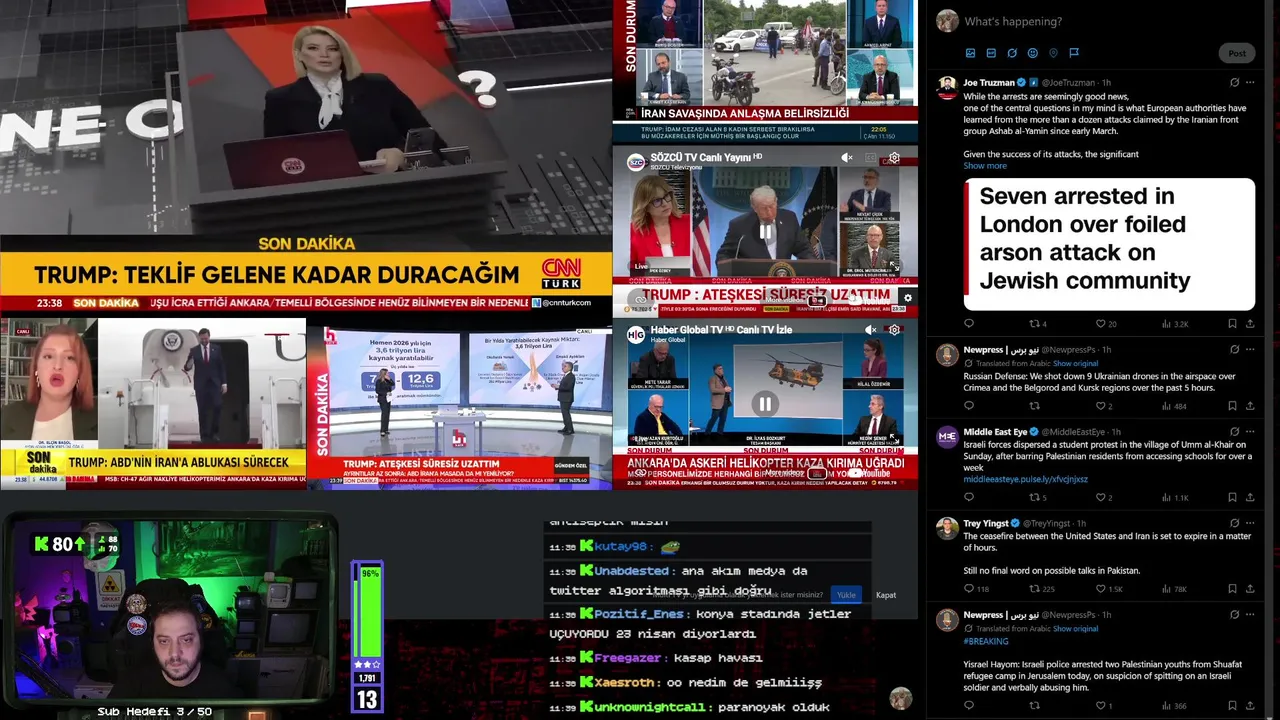Click the #BREAKING hashtag

tap(986, 641)
